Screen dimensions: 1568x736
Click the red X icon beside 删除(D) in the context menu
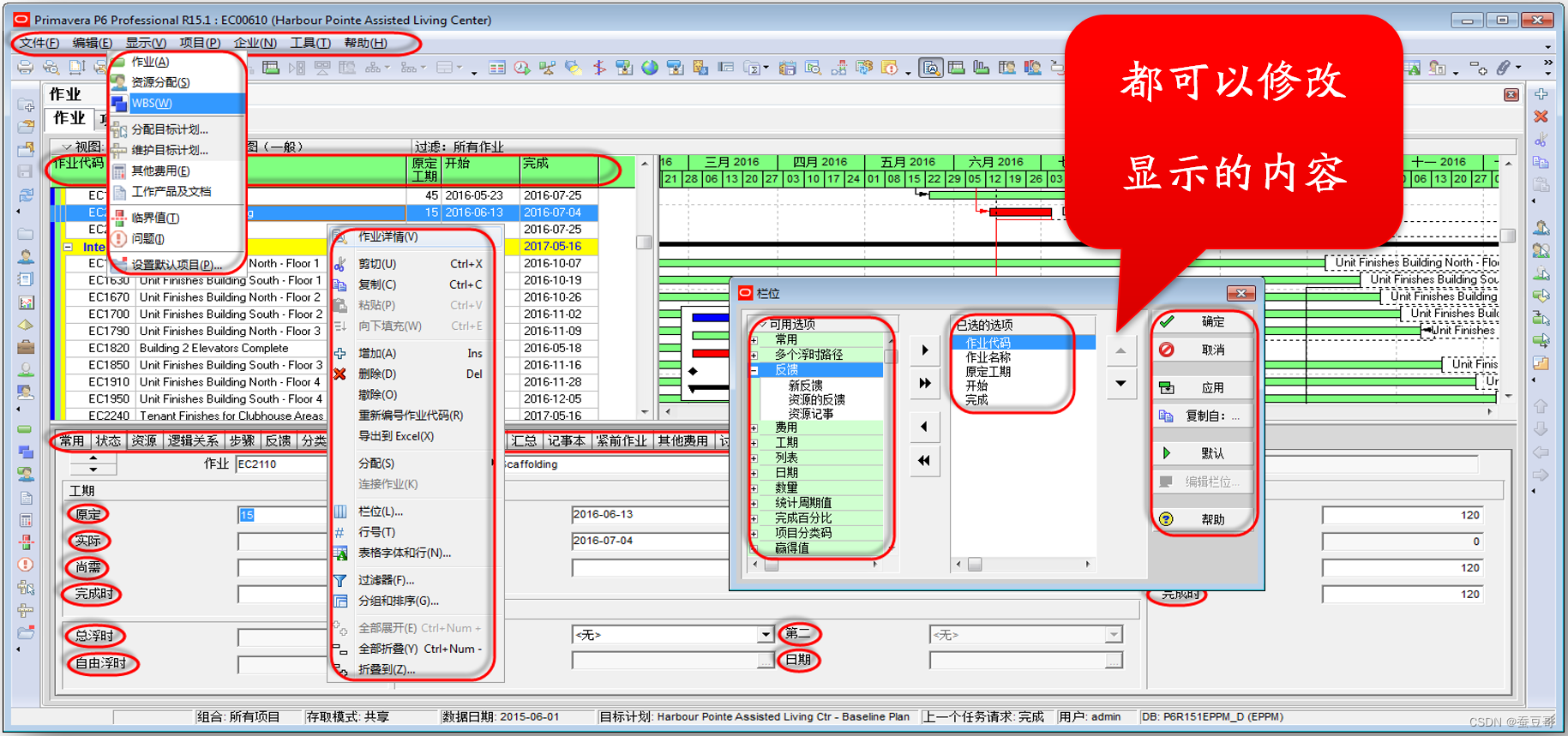coord(339,374)
